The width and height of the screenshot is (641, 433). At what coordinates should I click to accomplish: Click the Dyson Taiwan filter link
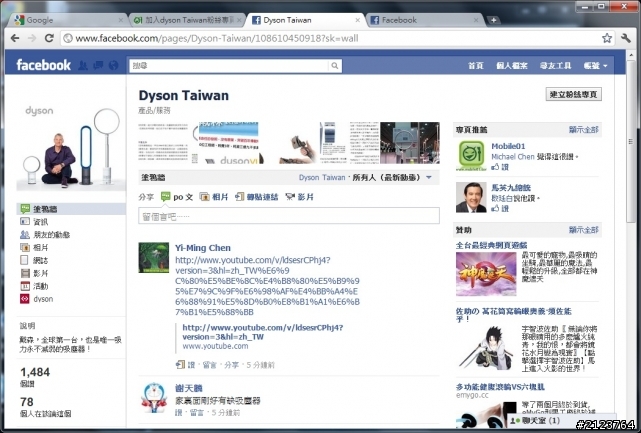pos(322,177)
